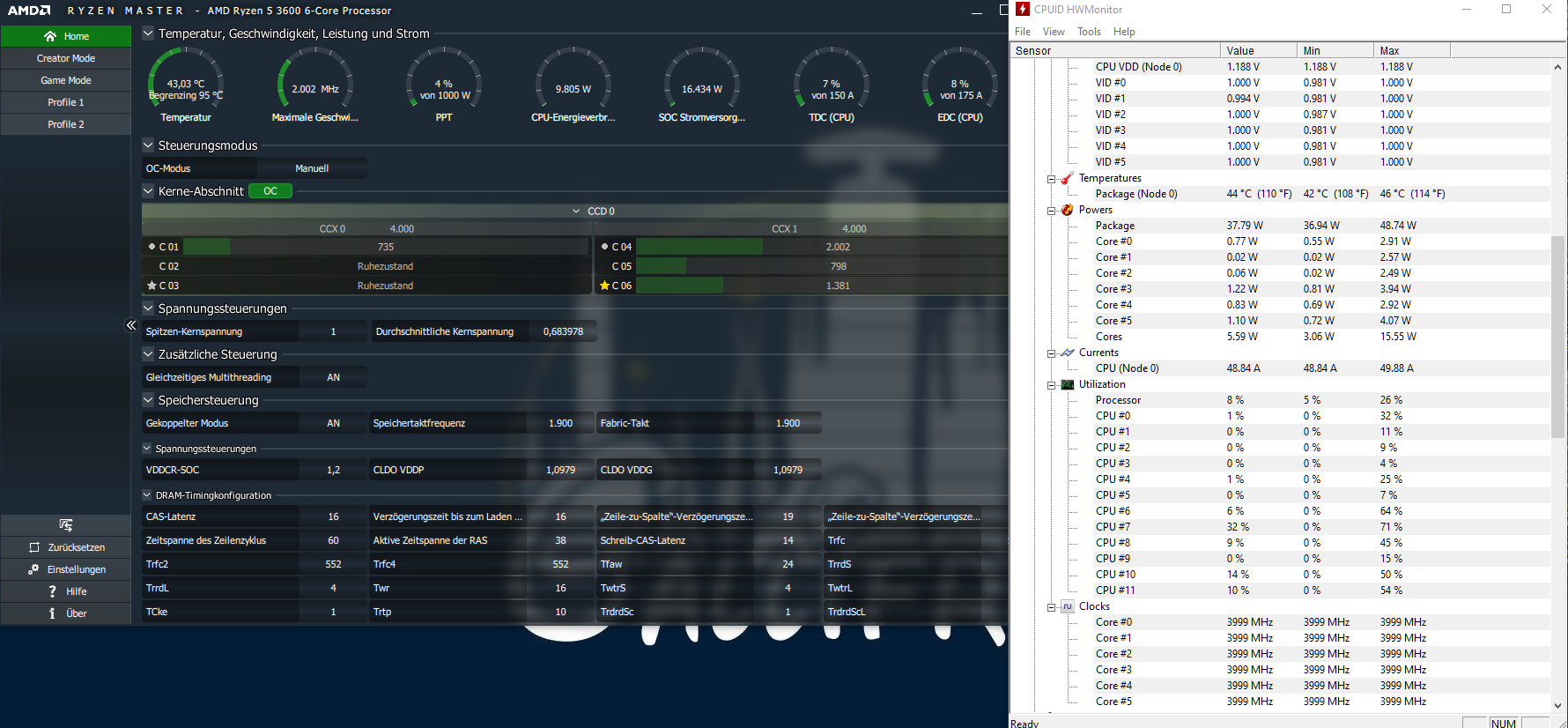The image size is (1568, 728).
Task: Open the File menu in HWMonitor
Action: click(1023, 32)
